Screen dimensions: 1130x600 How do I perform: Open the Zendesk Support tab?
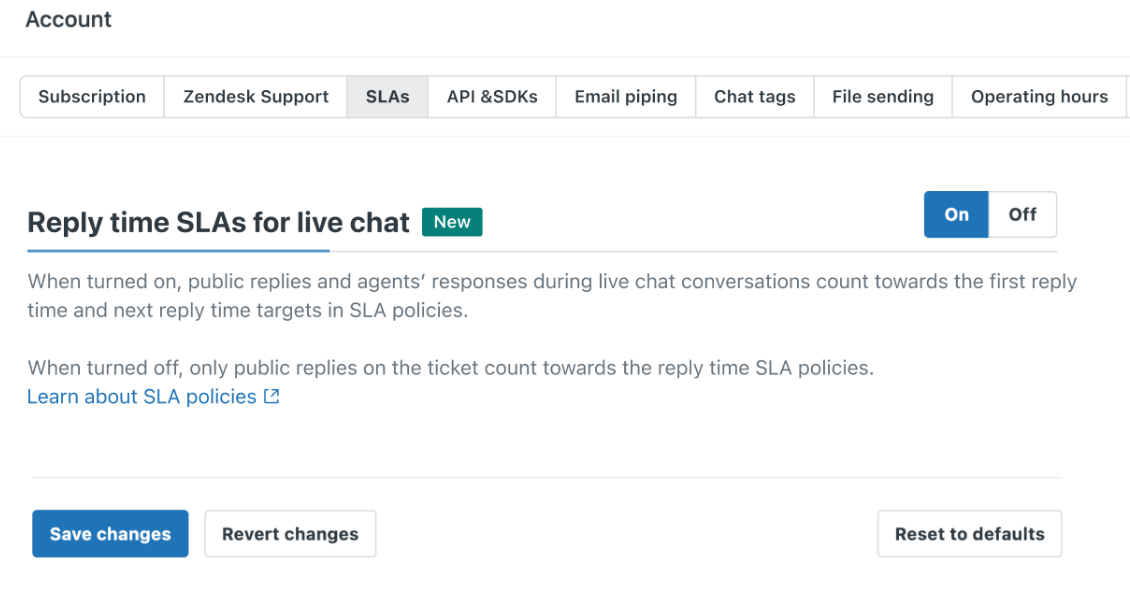click(255, 96)
